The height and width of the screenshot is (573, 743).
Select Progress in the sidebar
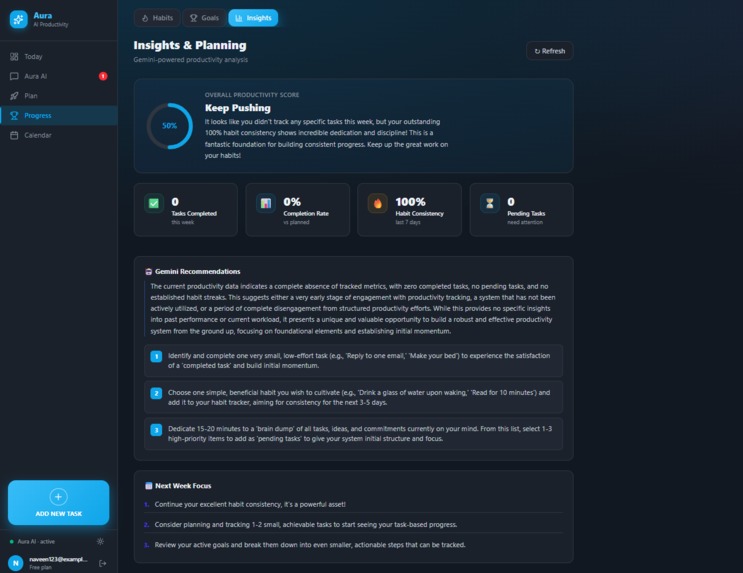click(59, 116)
